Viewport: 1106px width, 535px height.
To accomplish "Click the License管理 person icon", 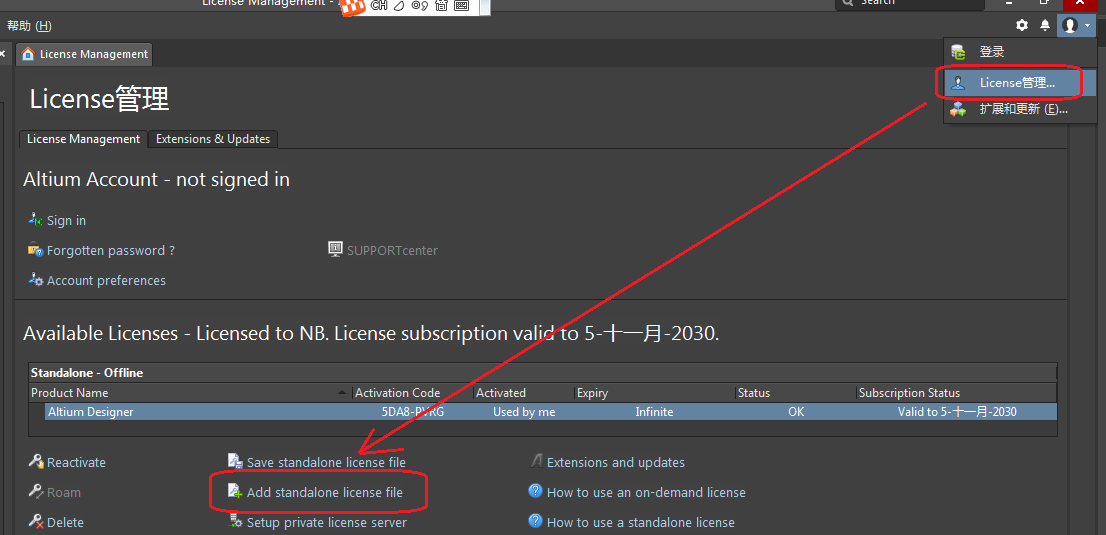I will point(958,83).
